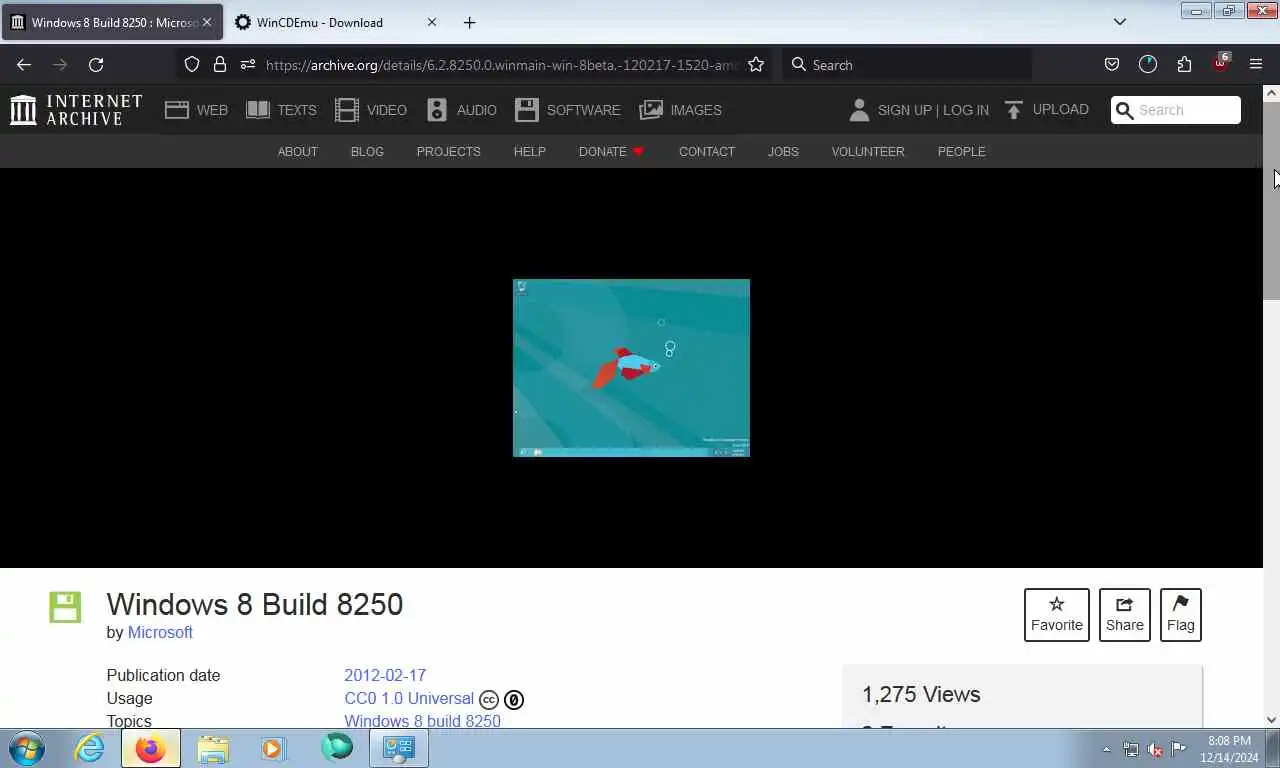Open the WEB media section icon
Image resolution: width=1280 pixels, height=768 pixels.
(x=177, y=110)
